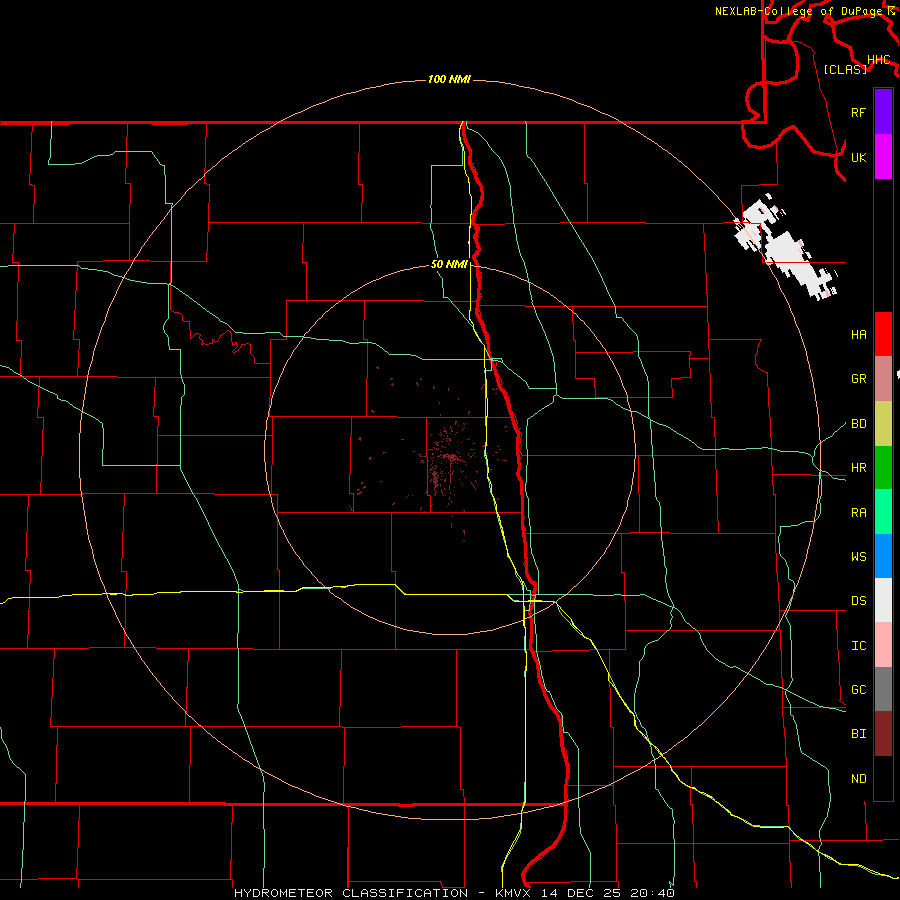The width and height of the screenshot is (900, 900).
Task: Click the BI legend label
Action: pos(859,734)
